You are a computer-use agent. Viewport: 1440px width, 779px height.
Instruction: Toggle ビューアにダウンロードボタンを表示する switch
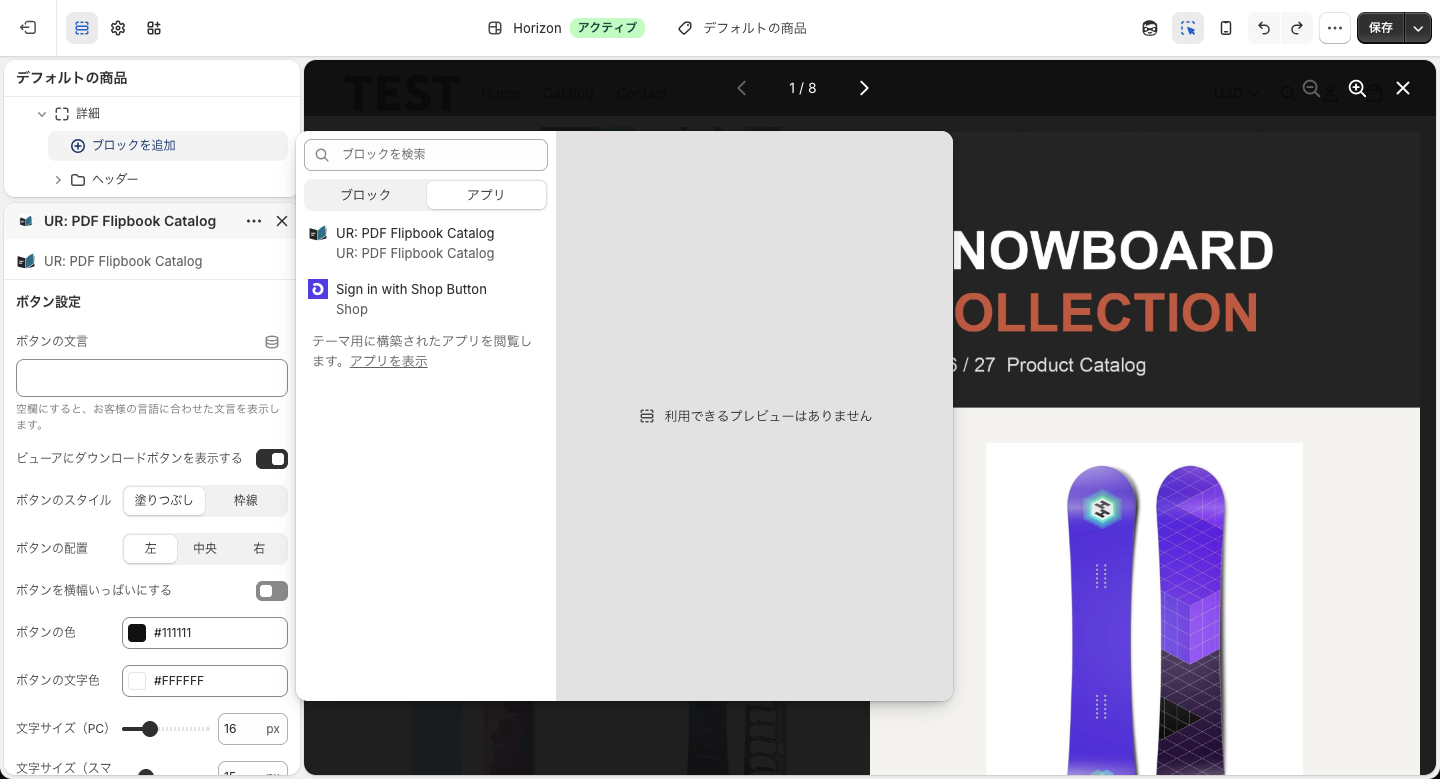point(272,459)
